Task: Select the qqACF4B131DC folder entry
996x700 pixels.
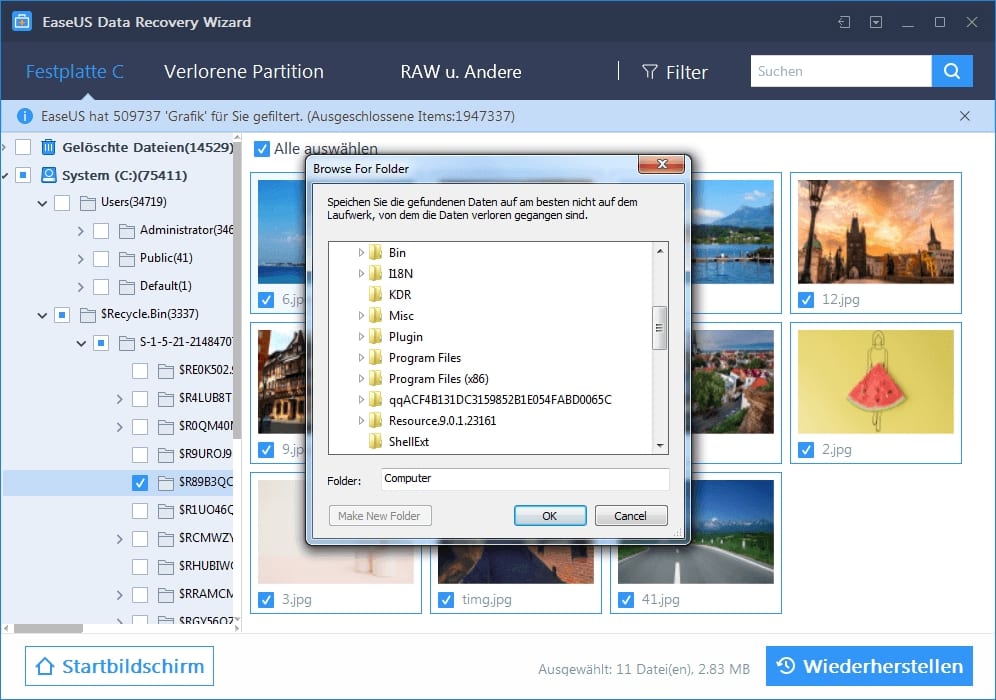Action: pyautogui.click(x=500, y=400)
